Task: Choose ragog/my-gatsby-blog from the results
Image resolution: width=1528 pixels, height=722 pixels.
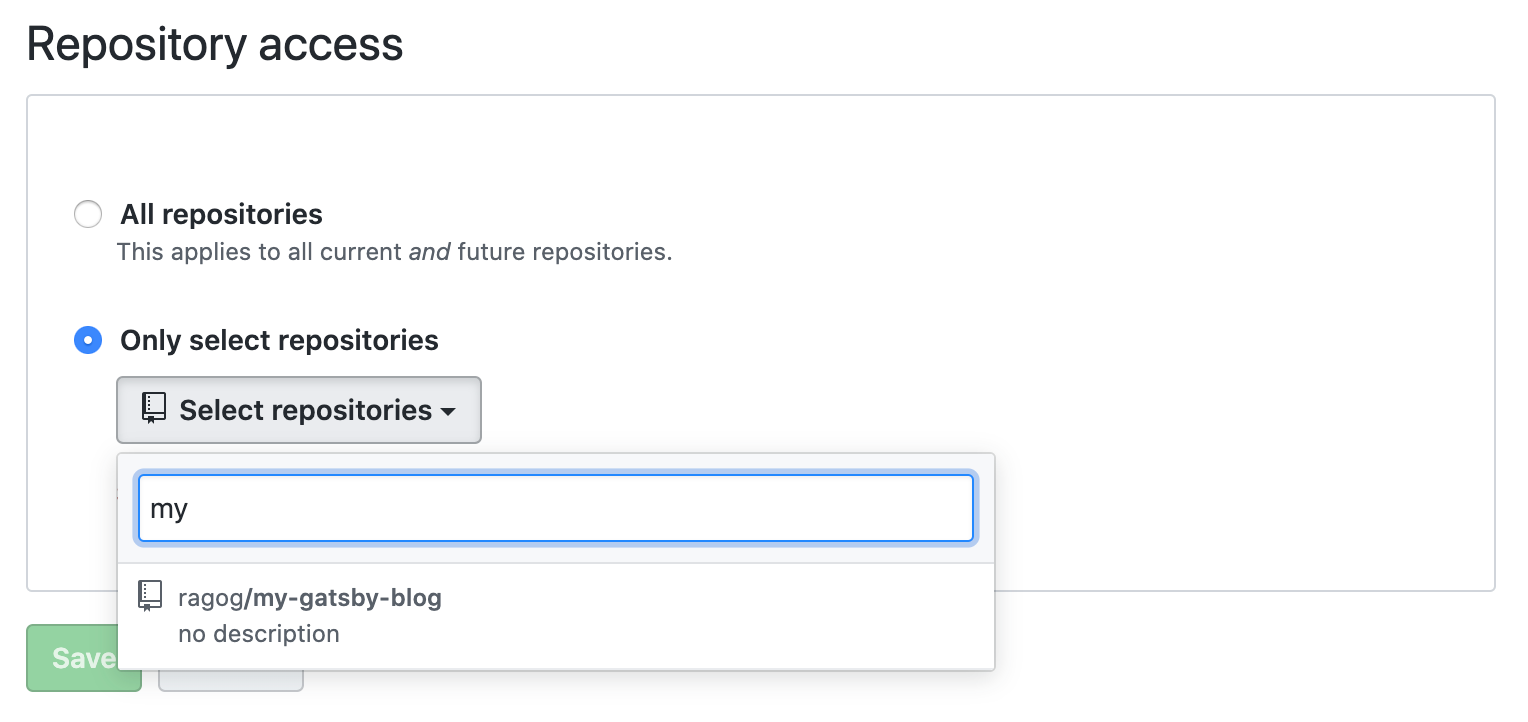Action: pyautogui.click(x=310, y=598)
